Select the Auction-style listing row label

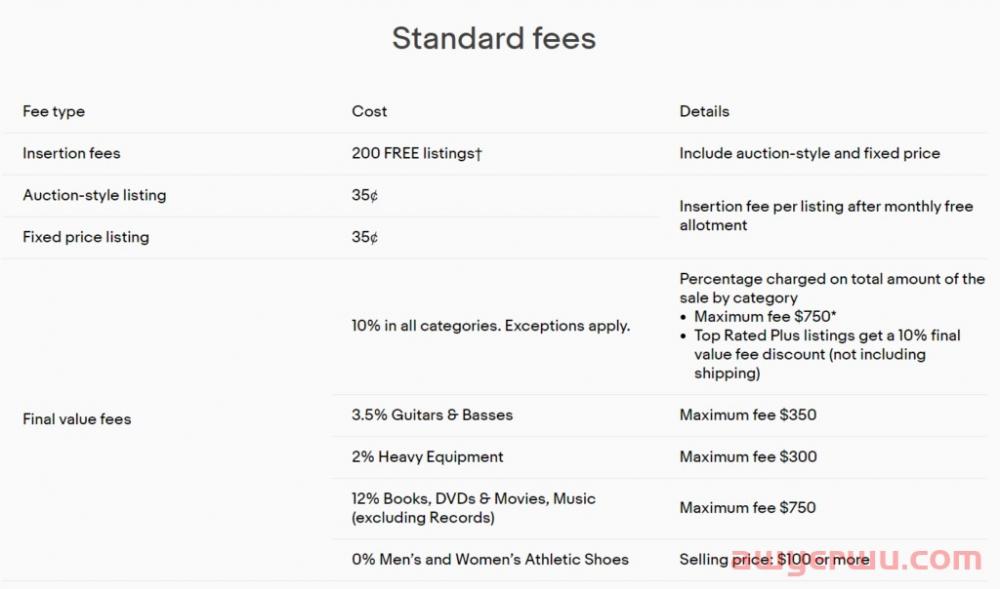(94, 195)
